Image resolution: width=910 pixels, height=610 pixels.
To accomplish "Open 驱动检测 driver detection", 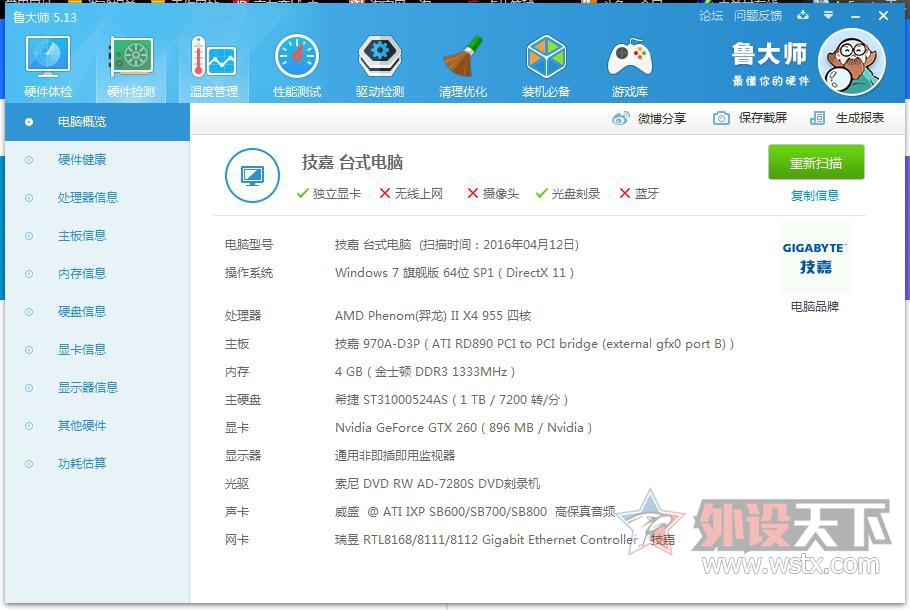I will [x=380, y=66].
